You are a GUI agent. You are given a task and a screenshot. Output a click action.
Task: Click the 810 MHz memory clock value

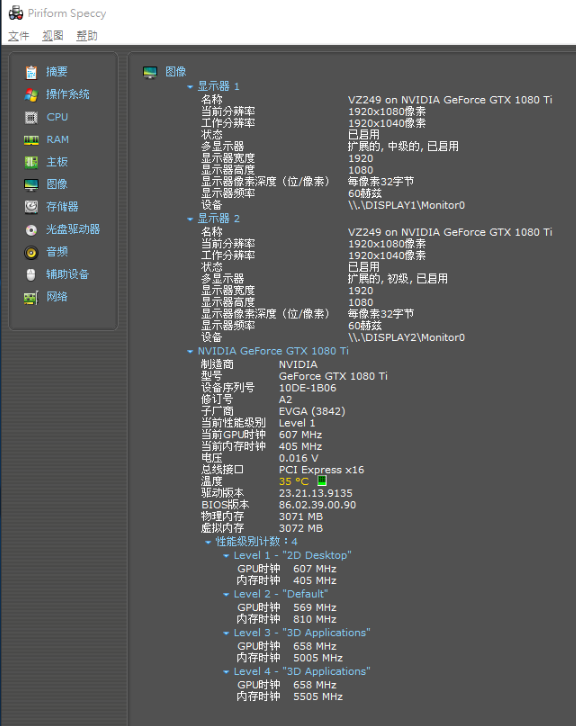pyautogui.click(x=315, y=619)
